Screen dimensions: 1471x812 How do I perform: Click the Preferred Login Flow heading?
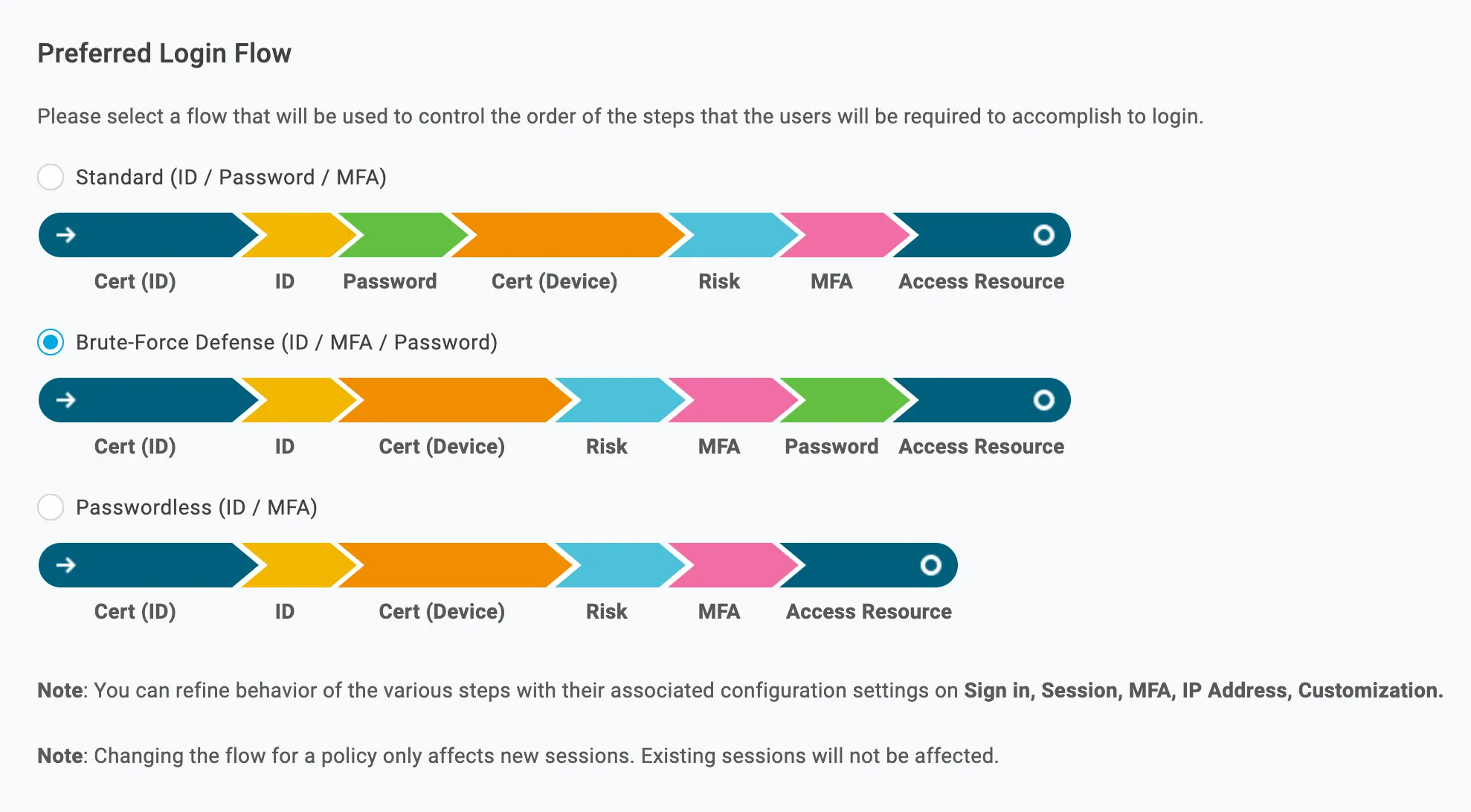164,54
